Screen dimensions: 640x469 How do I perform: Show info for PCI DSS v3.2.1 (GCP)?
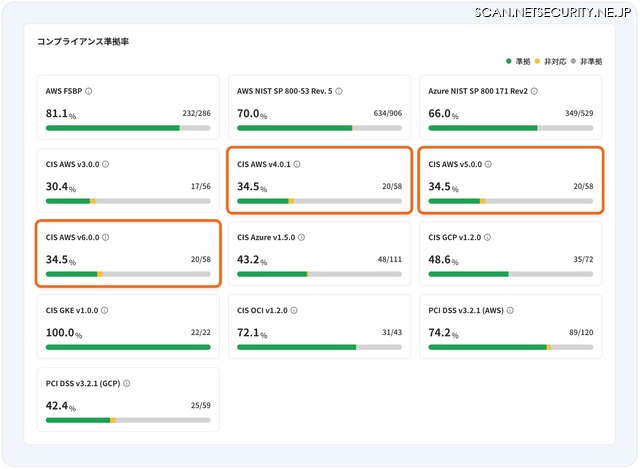127,384
